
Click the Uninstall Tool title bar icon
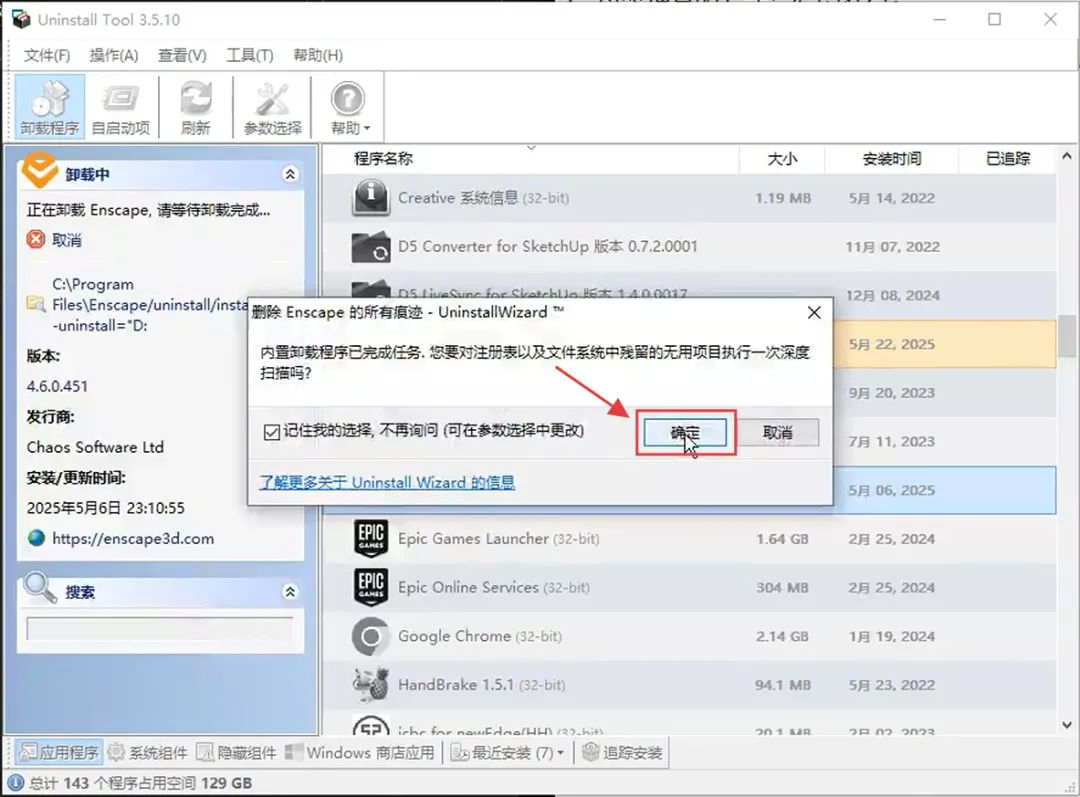click(21, 19)
